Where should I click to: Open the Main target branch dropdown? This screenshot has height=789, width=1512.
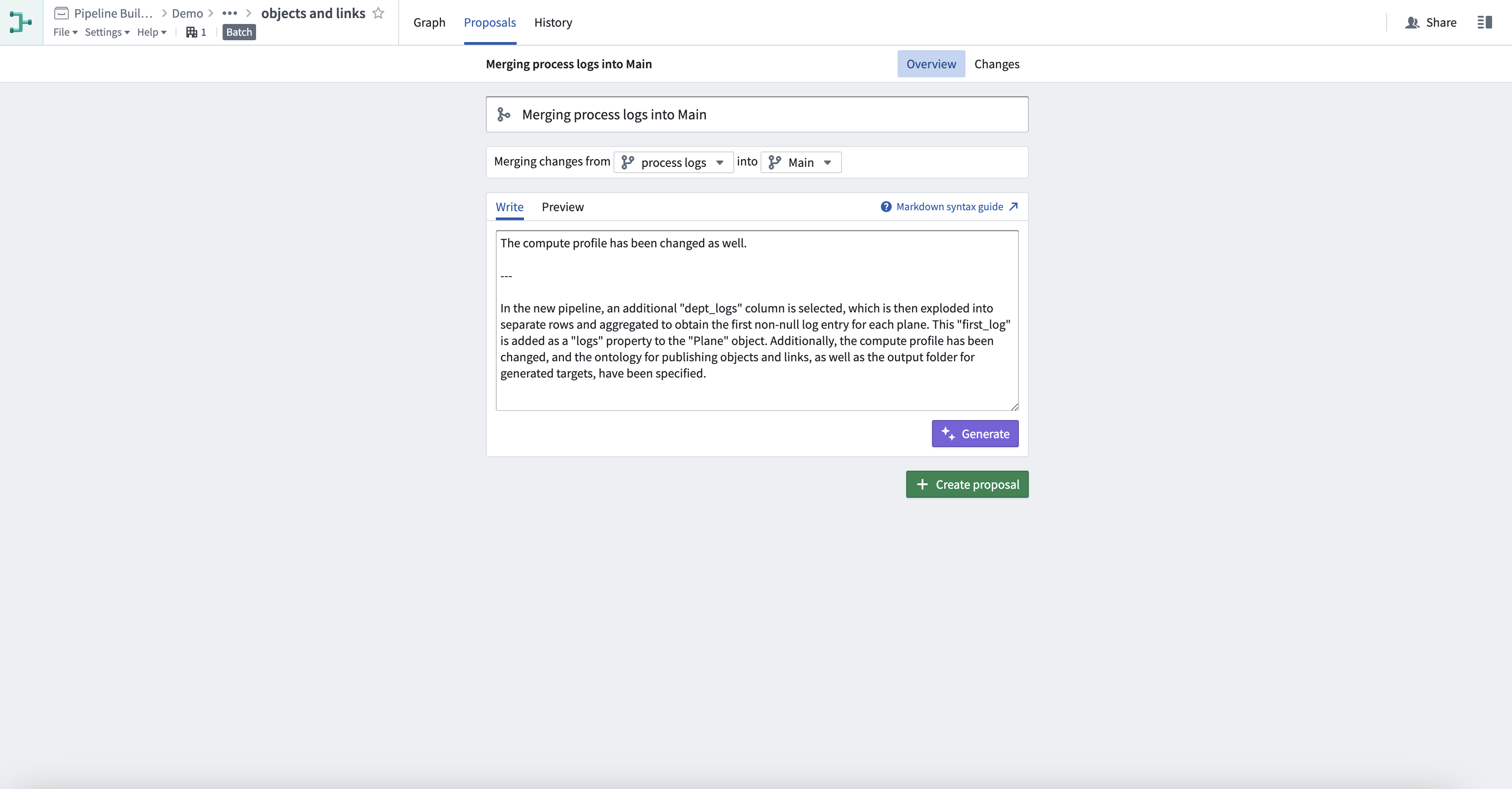pos(801,162)
